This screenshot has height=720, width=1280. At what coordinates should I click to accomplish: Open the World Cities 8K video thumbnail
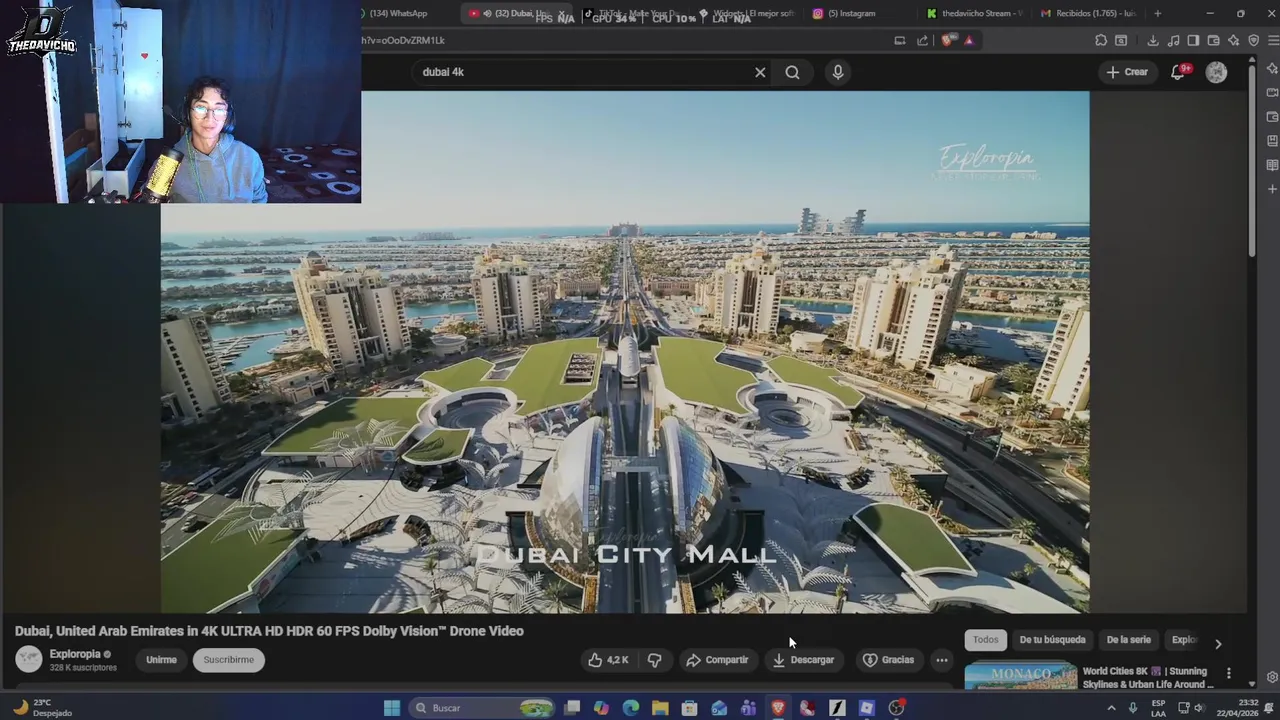(1020, 677)
